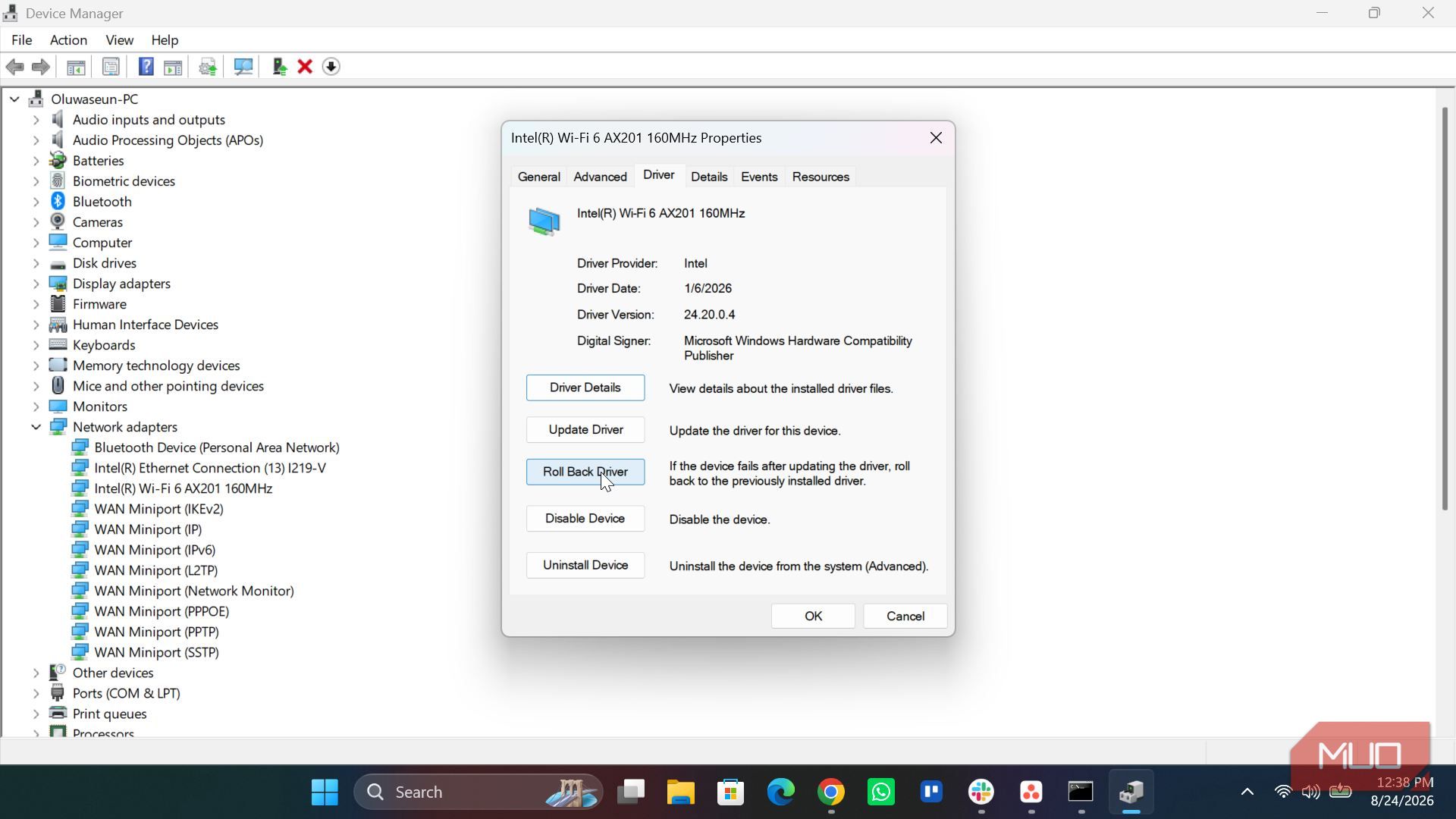
Task: Open the Help menu
Action: (x=165, y=39)
